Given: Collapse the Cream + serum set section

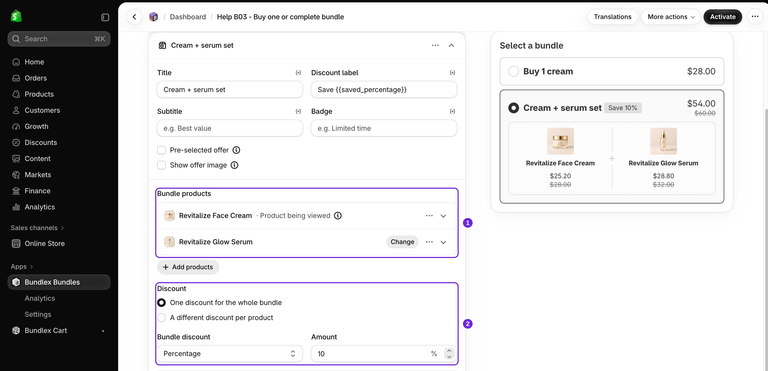Looking at the screenshot, I should [451, 45].
